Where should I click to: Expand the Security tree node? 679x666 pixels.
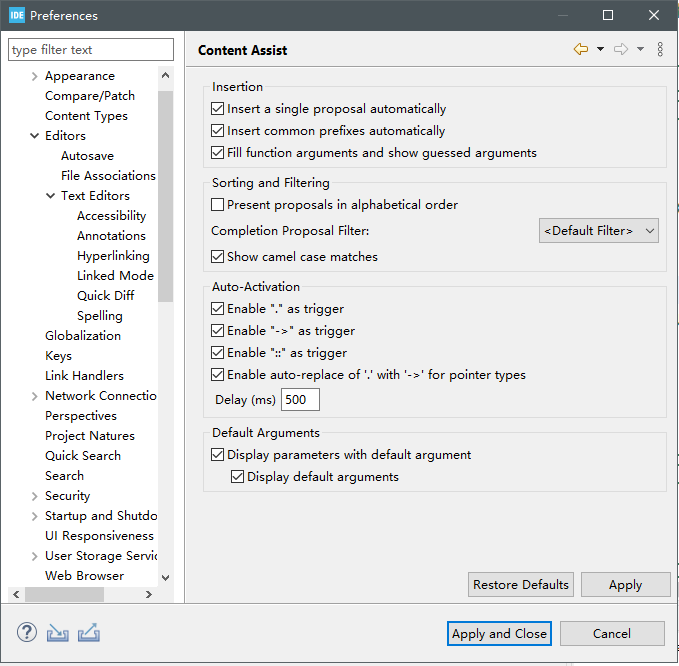(35, 496)
